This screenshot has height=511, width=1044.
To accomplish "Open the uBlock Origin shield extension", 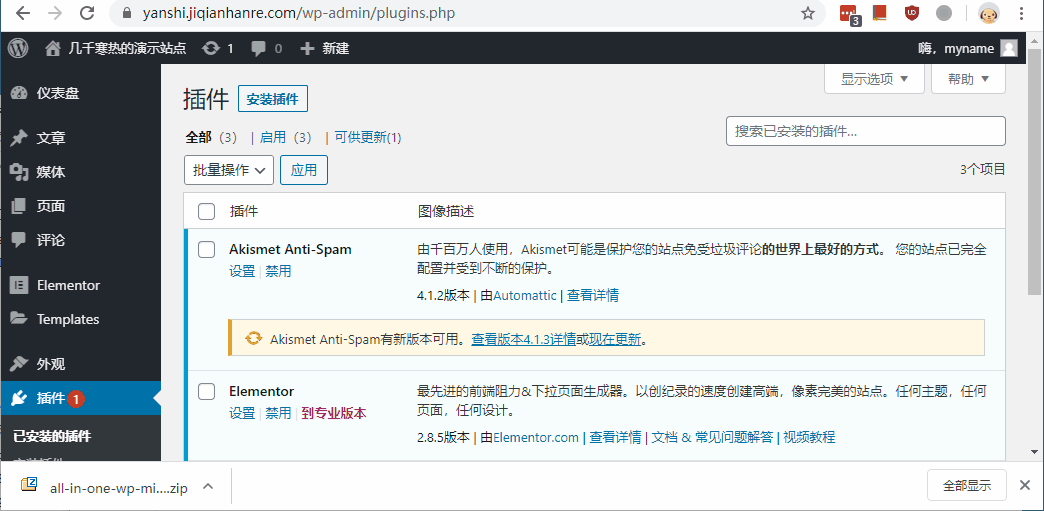I will click(x=912, y=13).
